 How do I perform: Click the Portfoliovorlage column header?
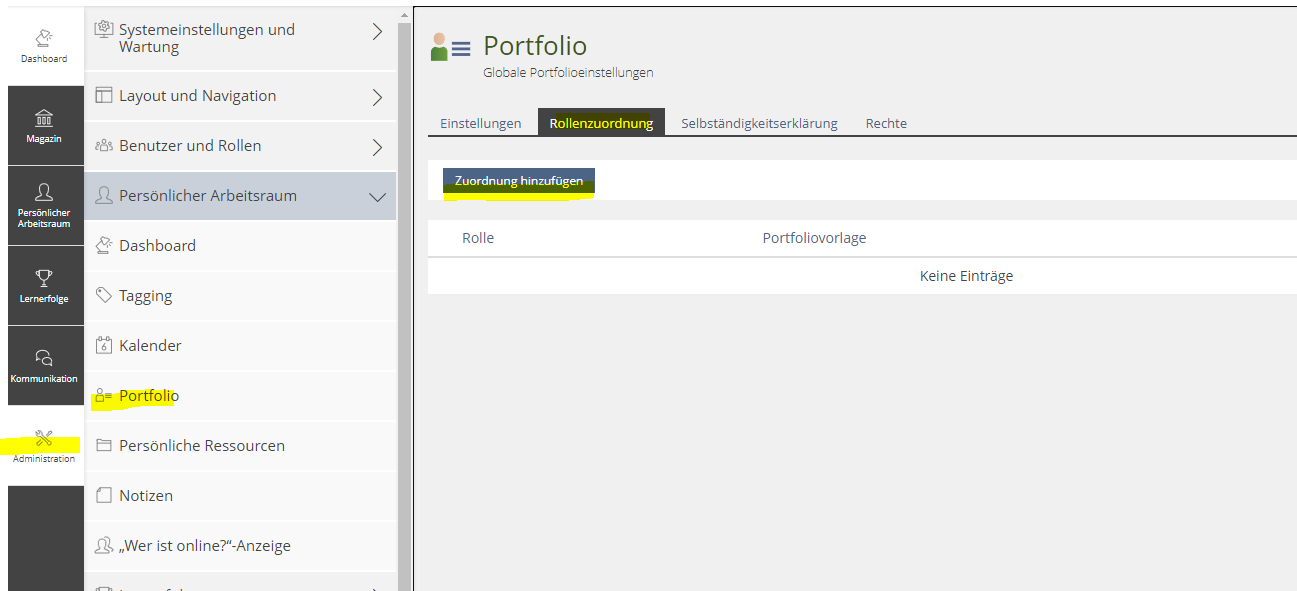coord(814,238)
